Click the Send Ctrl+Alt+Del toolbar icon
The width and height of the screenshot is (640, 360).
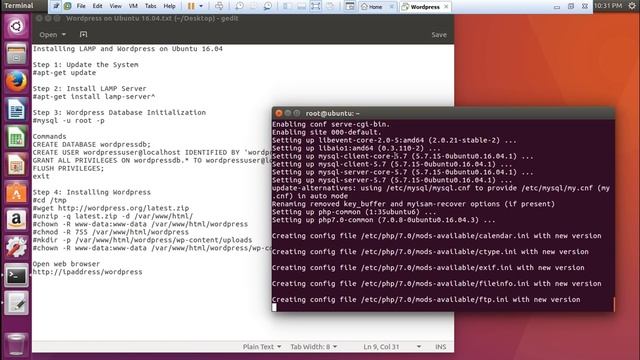click(x=219, y=6)
